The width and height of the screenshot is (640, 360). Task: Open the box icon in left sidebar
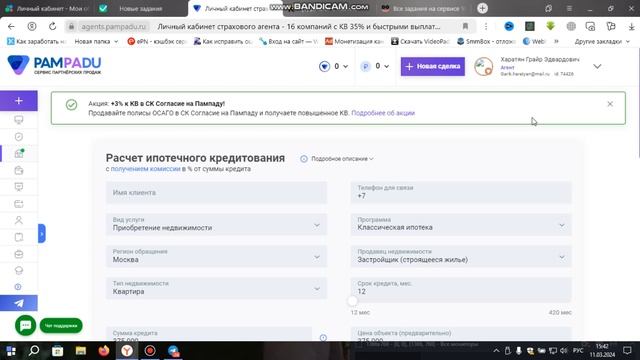point(19,254)
